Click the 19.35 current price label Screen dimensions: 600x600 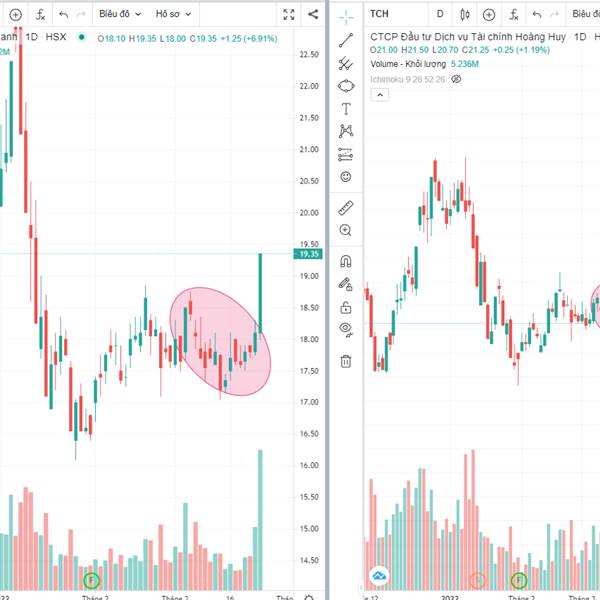point(308,254)
